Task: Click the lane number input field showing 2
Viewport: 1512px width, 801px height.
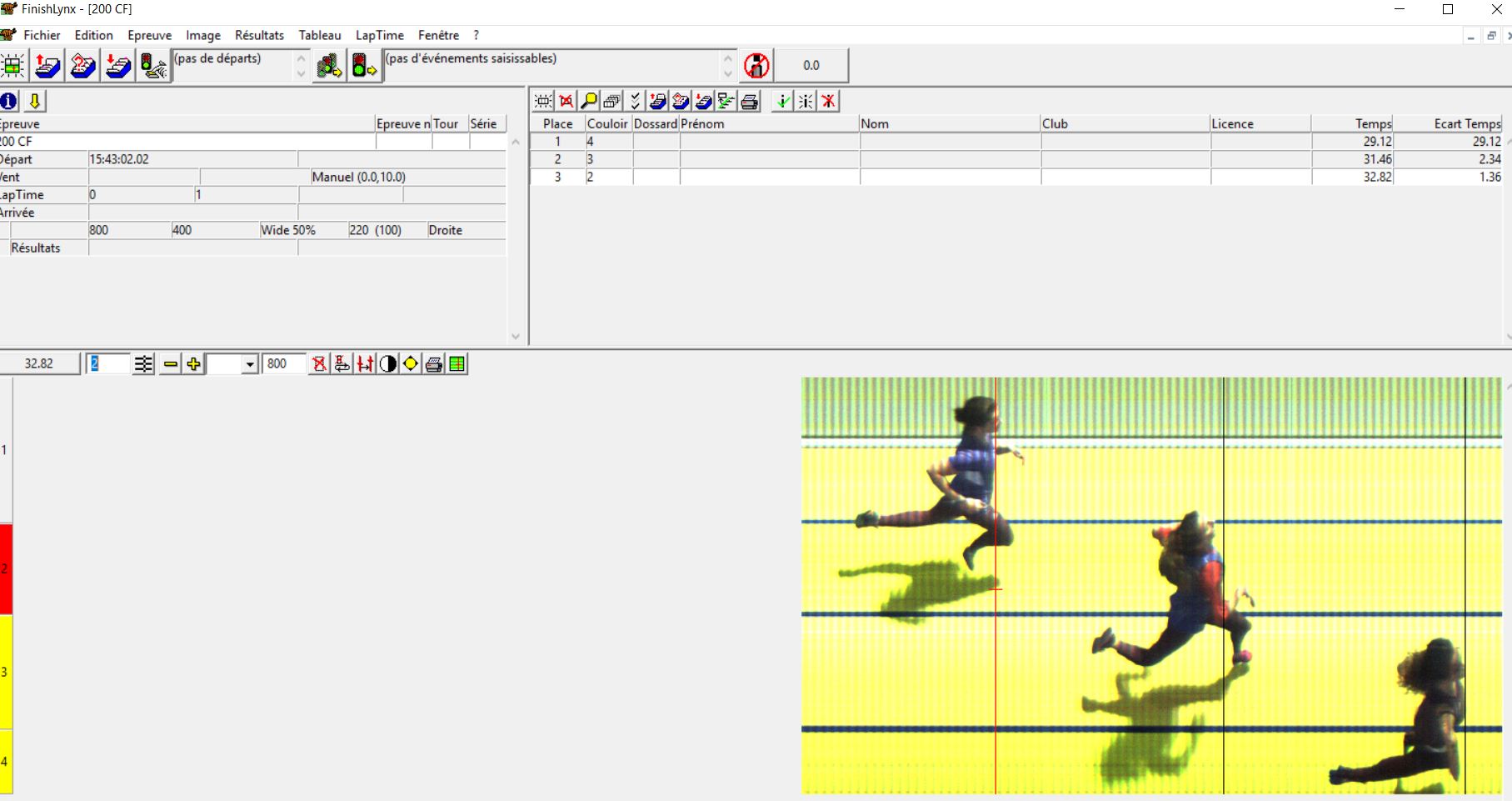Action: pos(108,364)
